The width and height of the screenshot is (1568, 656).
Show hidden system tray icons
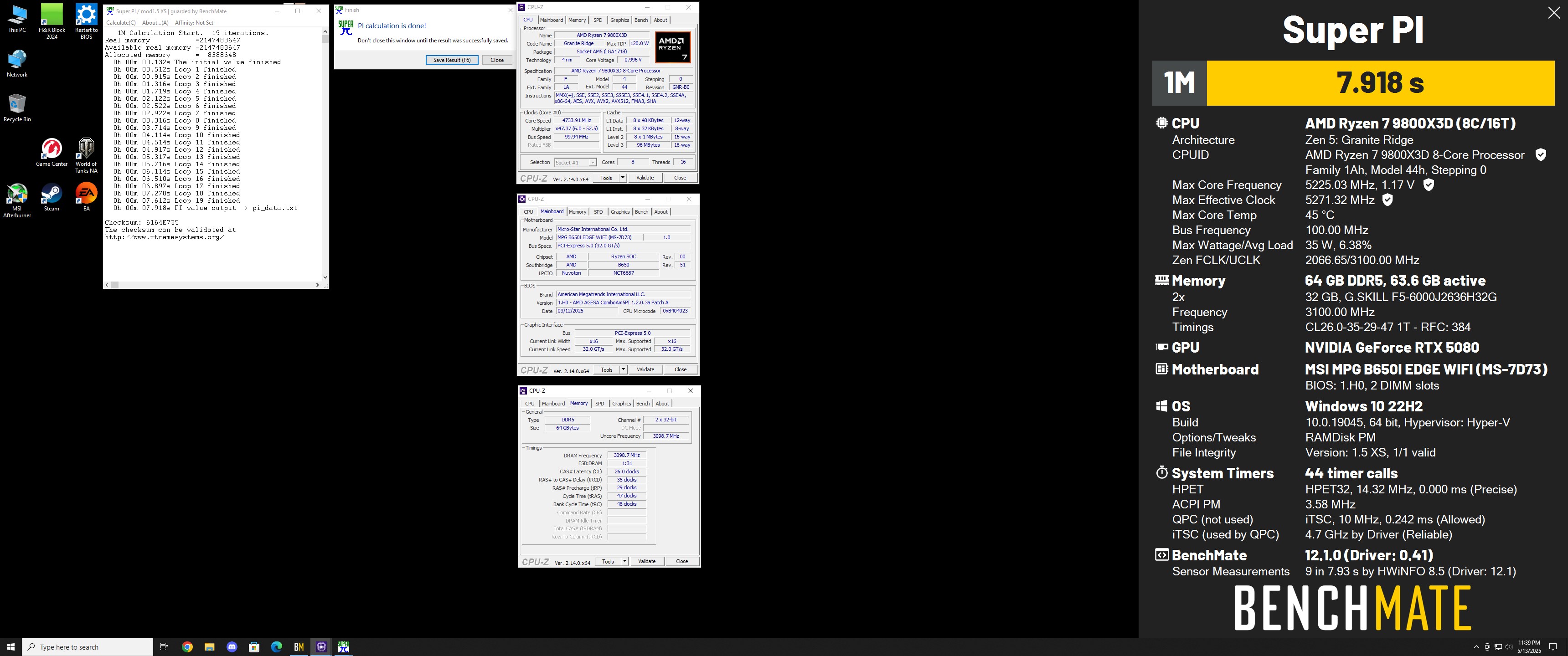coord(1476,647)
